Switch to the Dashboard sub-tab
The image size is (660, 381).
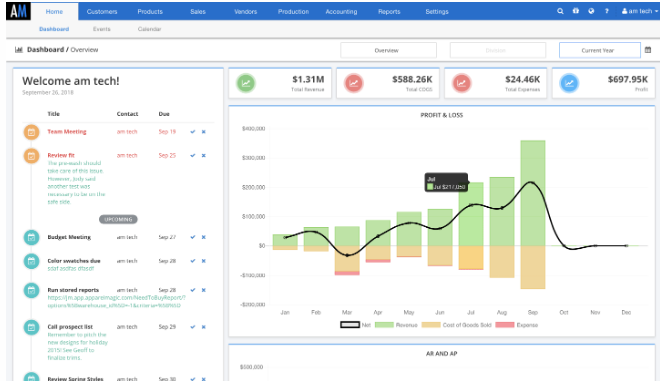coord(54,29)
